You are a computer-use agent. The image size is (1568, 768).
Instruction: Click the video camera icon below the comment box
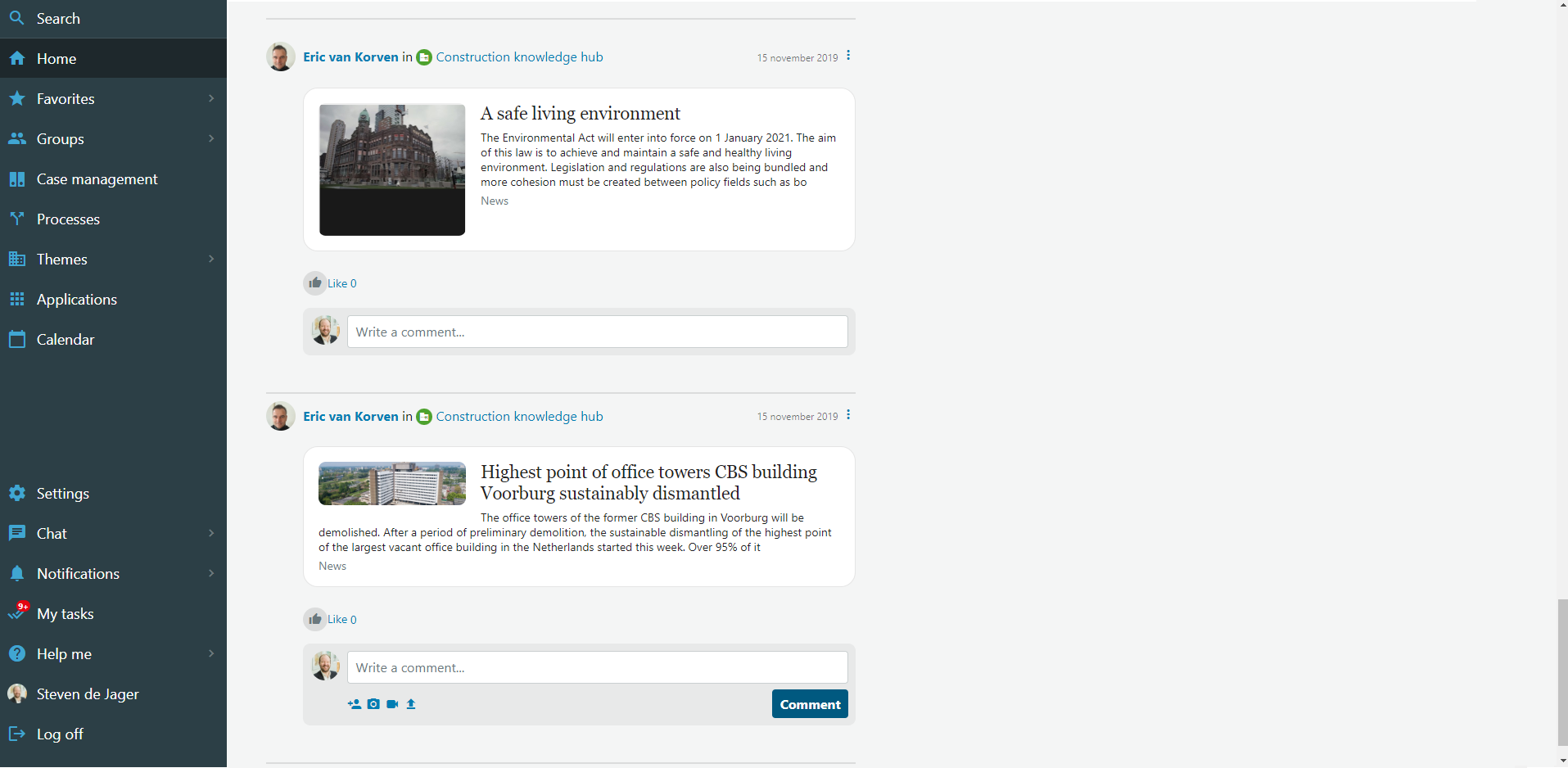pyautogui.click(x=392, y=704)
